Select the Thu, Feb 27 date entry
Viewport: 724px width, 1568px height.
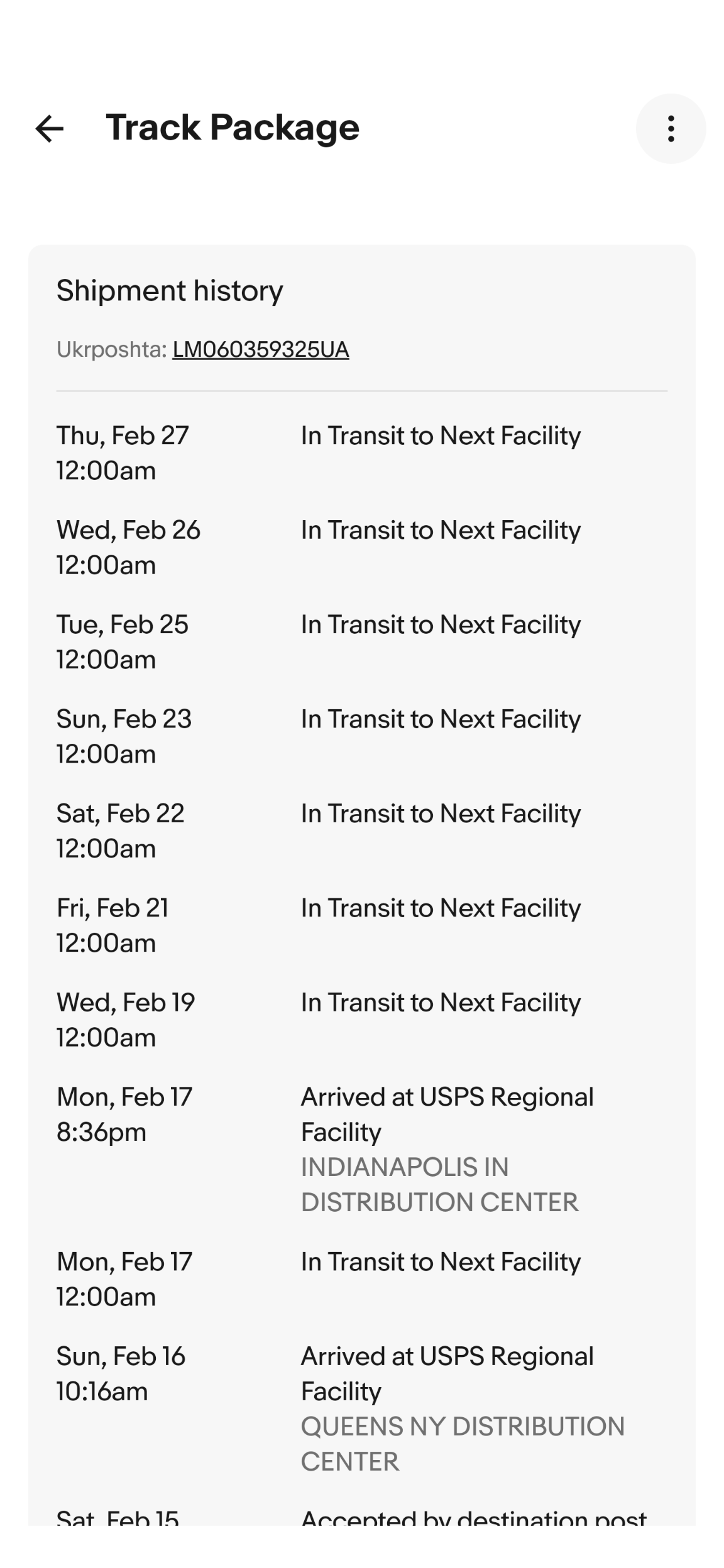[x=123, y=452]
